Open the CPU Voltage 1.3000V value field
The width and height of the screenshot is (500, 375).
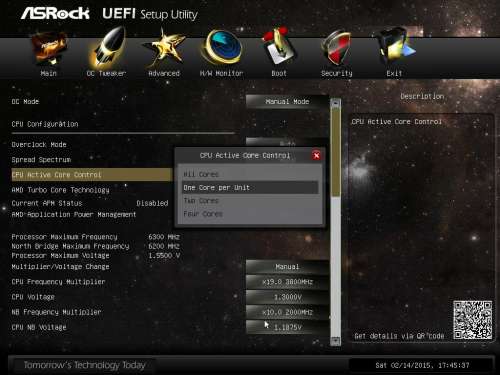(x=287, y=297)
